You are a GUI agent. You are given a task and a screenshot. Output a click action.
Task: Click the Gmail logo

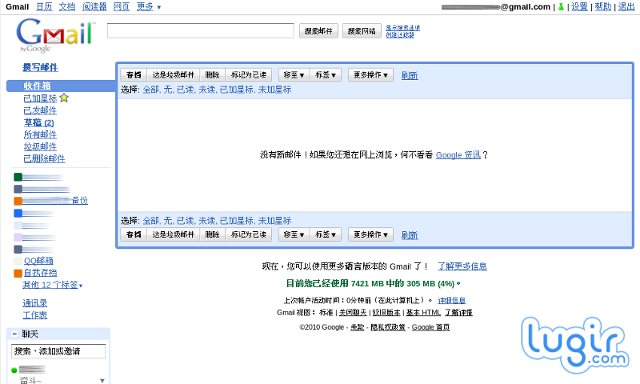55,35
